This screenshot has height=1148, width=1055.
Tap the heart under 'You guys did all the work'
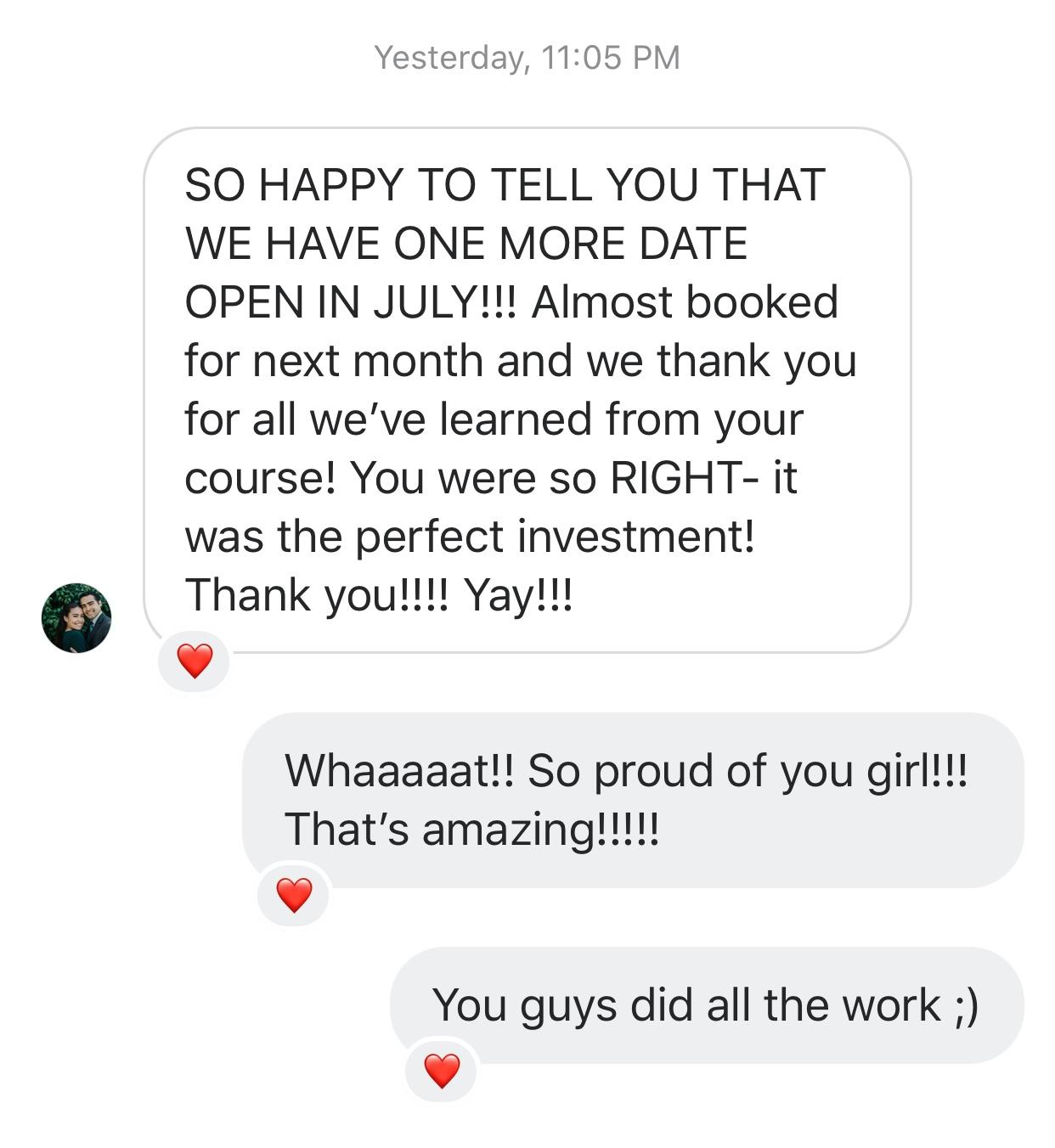pos(442,1070)
